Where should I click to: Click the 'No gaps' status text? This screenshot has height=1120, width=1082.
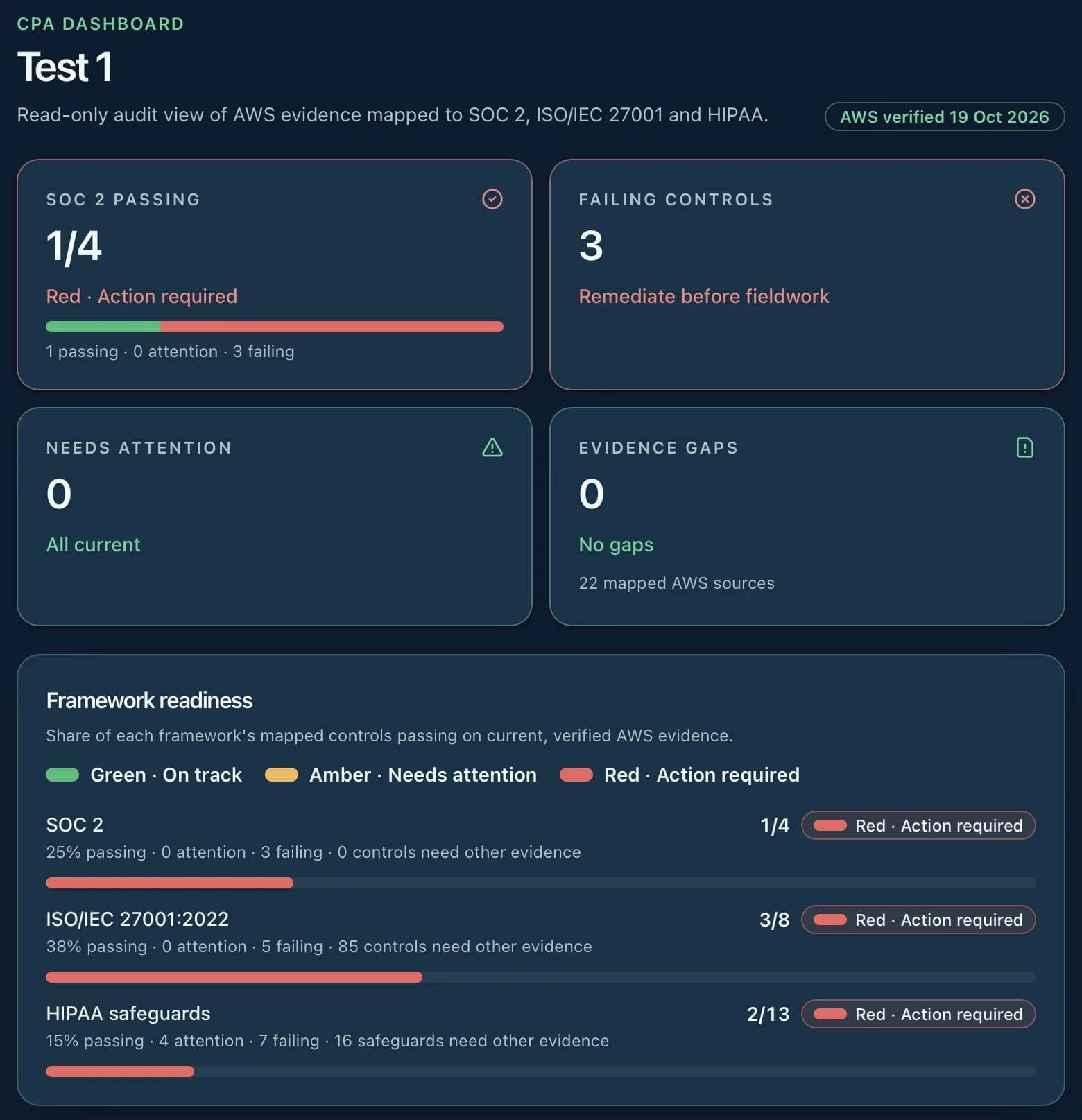click(616, 545)
